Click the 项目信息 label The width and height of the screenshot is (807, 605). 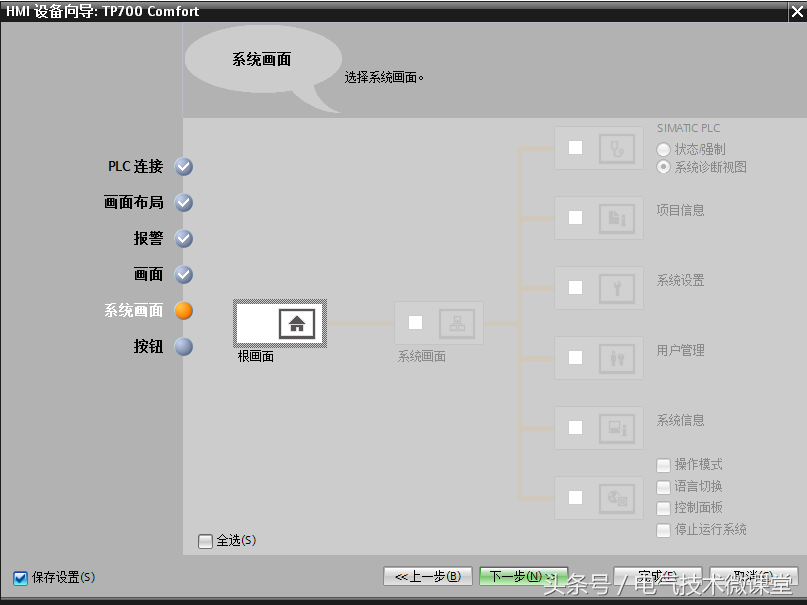[680, 210]
